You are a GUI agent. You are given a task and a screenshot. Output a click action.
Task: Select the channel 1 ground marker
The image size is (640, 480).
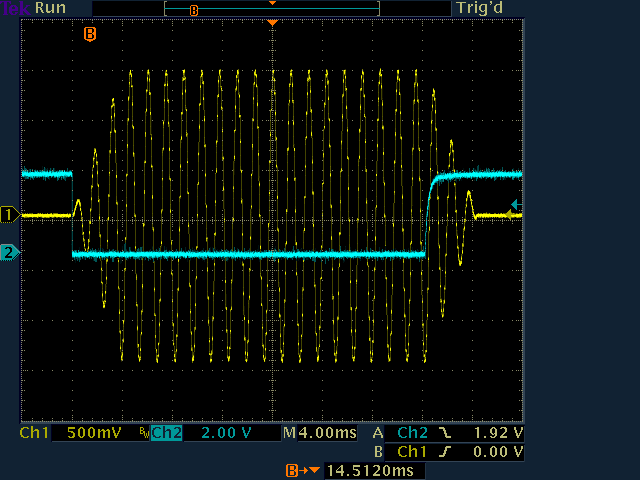tap(10, 215)
